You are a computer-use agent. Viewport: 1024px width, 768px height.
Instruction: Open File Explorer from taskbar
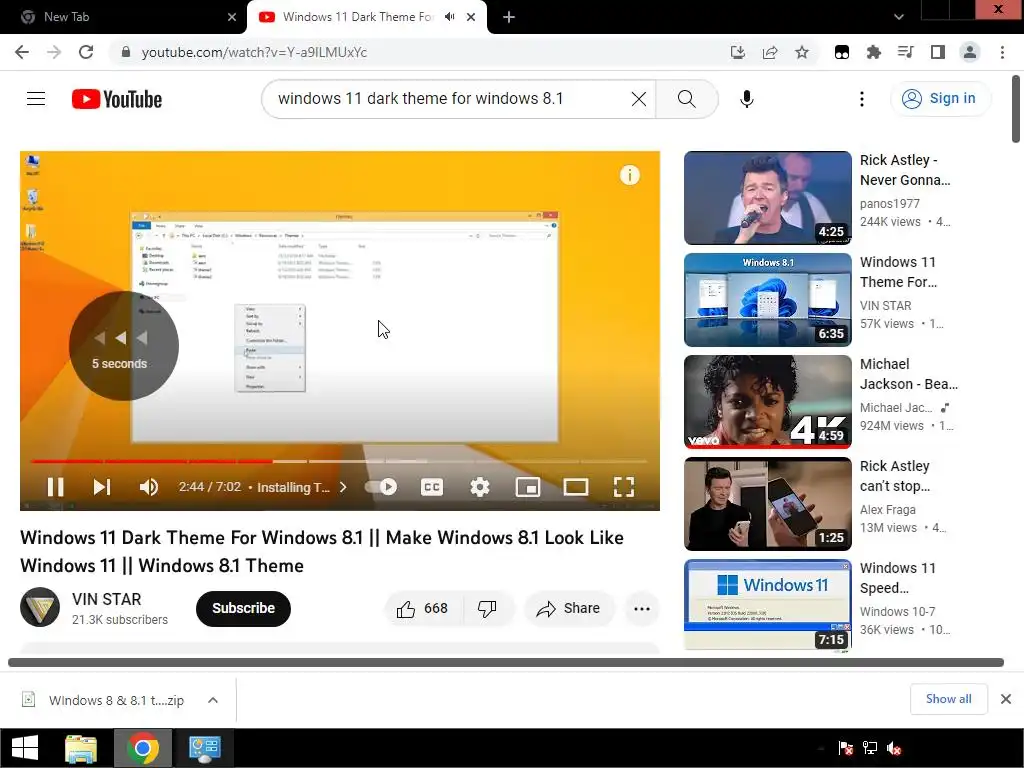(81, 748)
